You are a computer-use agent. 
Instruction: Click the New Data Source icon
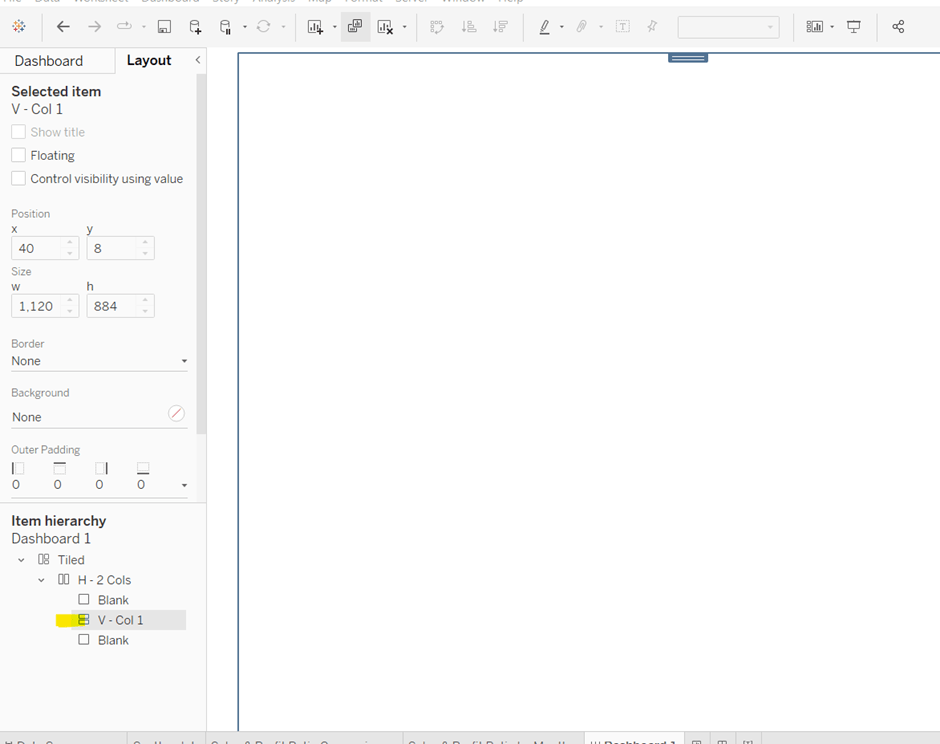click(195, 27)
